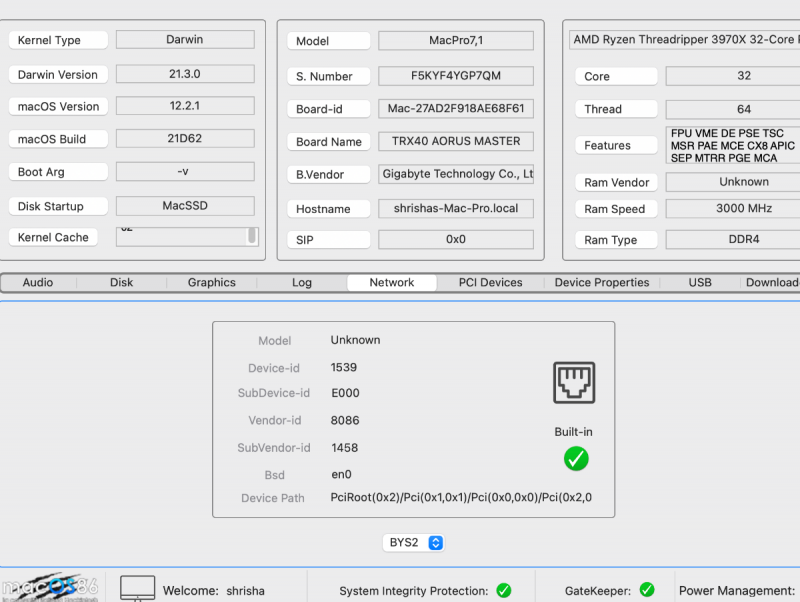Viewport: 800px width, 602px height.
Task: Open the Download tab
Action: 771,283
